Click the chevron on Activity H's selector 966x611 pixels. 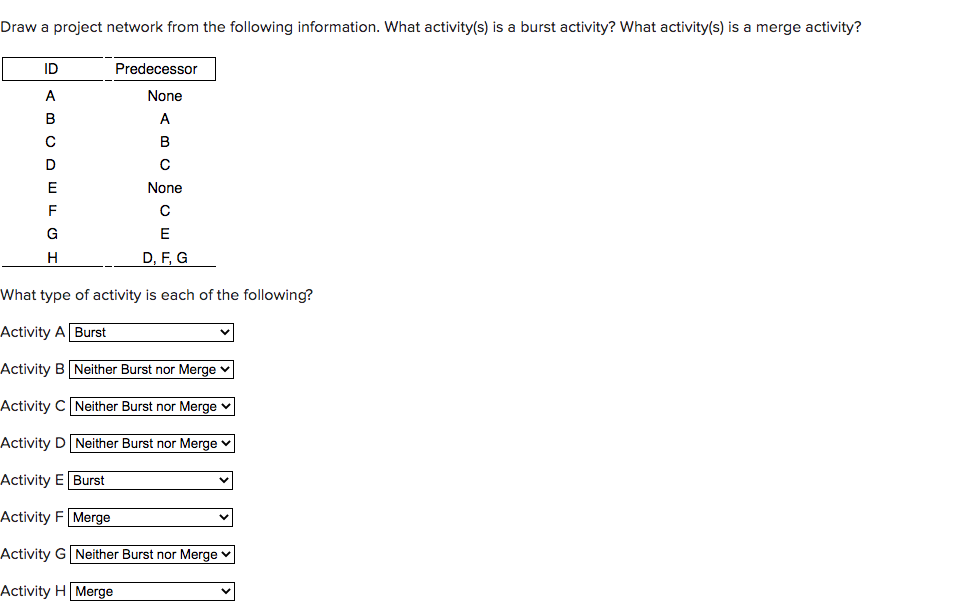pos(225,591)
